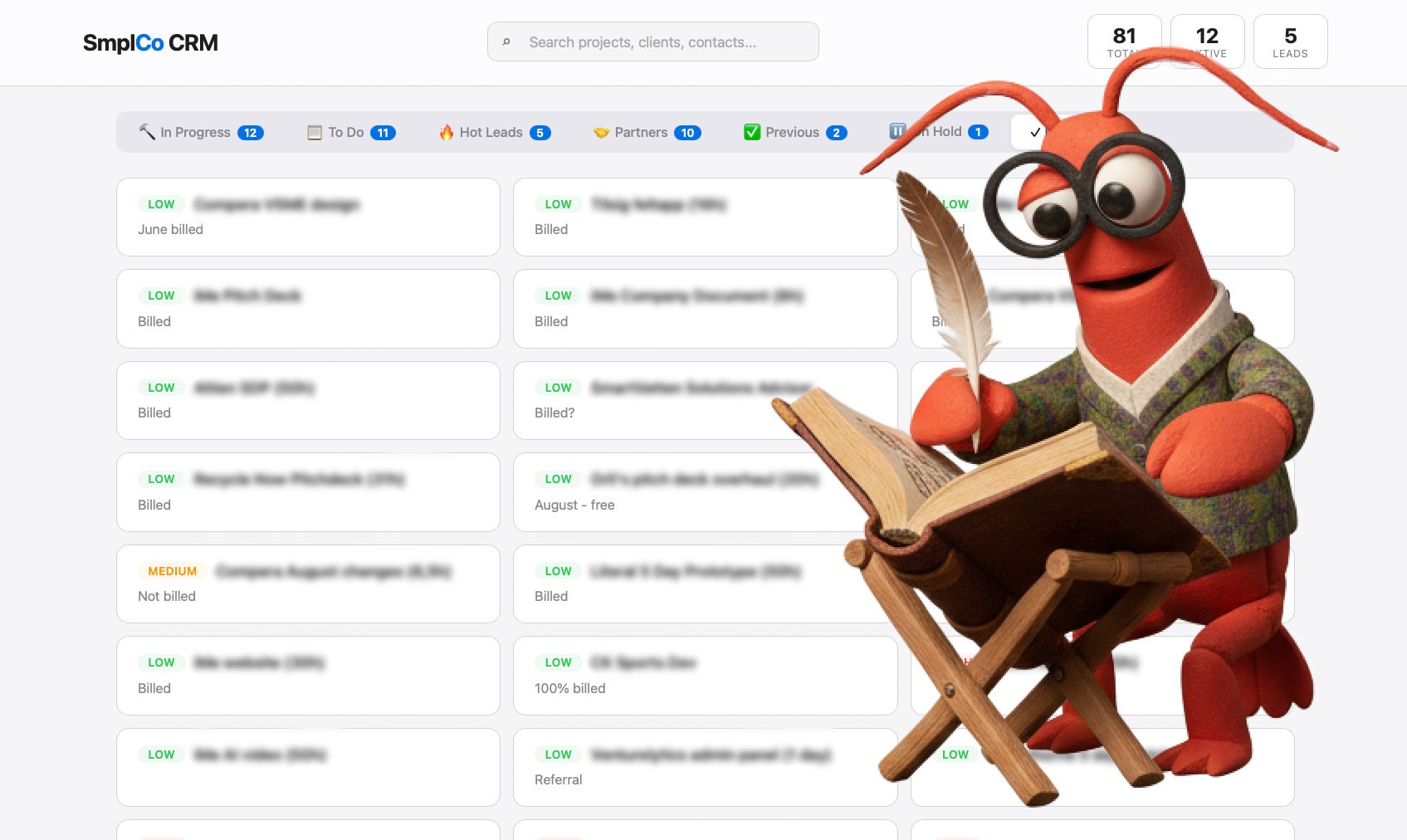Click the handshake icon beside Partners
The height and width of the screenshot is (840, 1407).
coord(601,131)
